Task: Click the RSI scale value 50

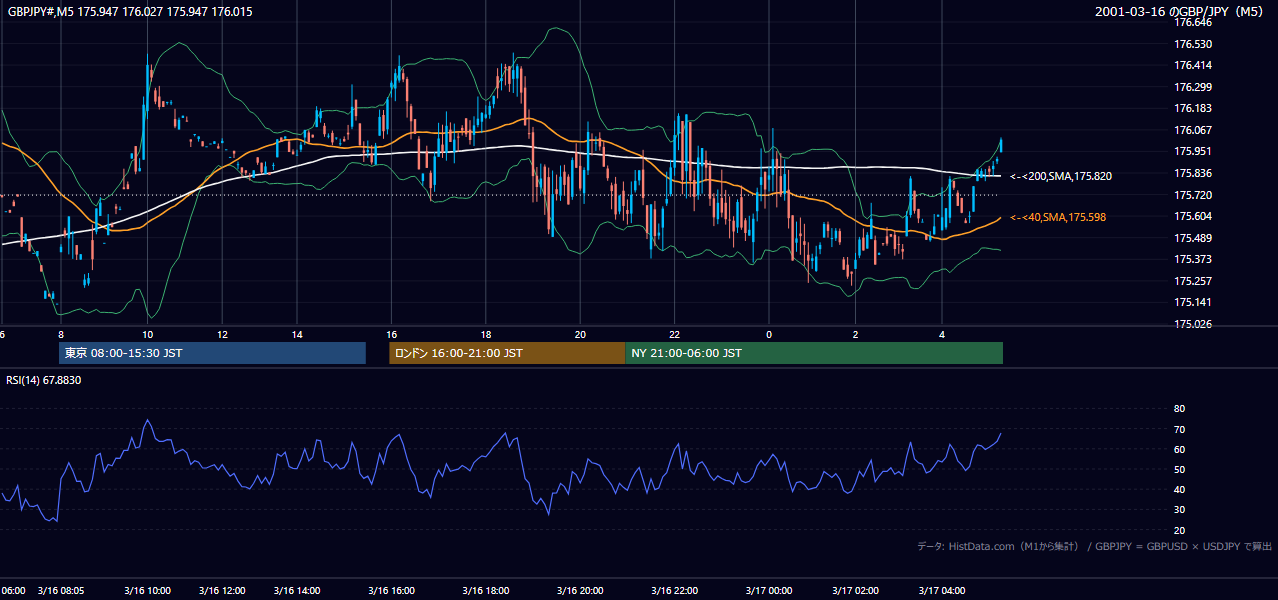Action: [1179, 469]
